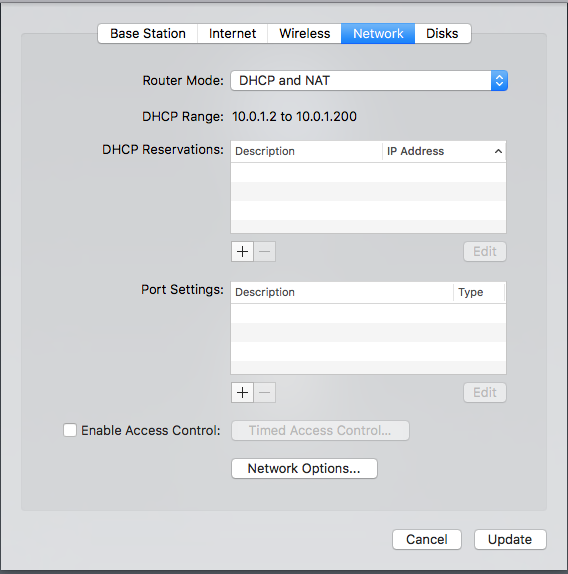568x574 pixels.
Task: Open the Router Mode dropdown
Action: pyautogui.click(x=369, y=81)
